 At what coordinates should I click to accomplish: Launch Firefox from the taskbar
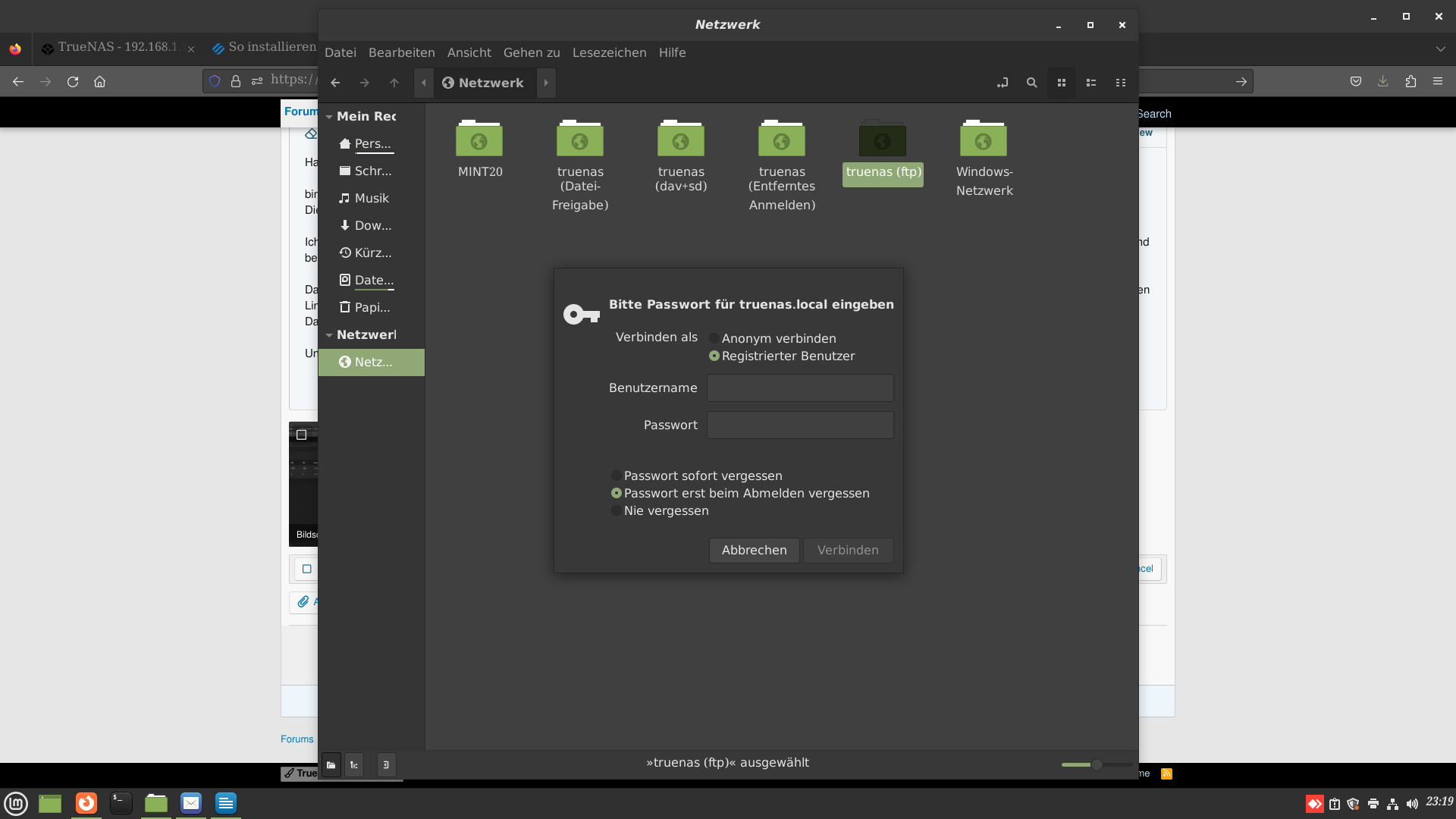click(x=86, y=803)
